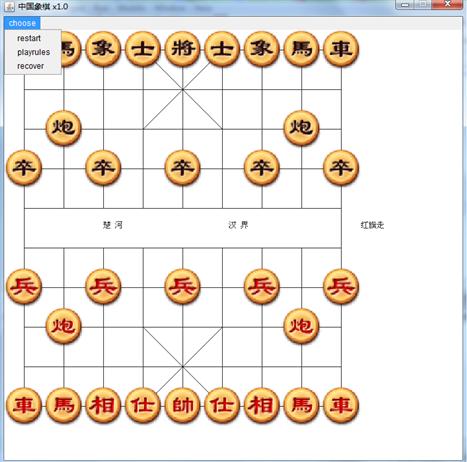This screenshot has height=462, width=467.
Task: Pick the red advisor 仕 left of the general
Action: tap(143, 405)
